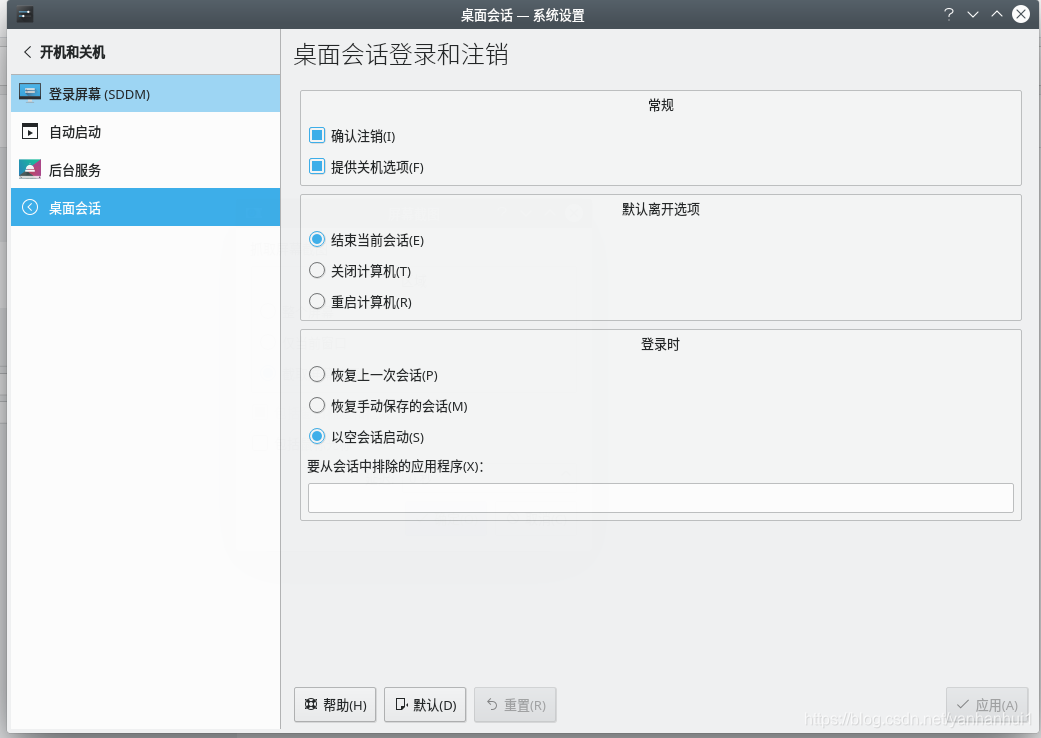Click the system settings icon in the title bar

[x=25, y=14]
